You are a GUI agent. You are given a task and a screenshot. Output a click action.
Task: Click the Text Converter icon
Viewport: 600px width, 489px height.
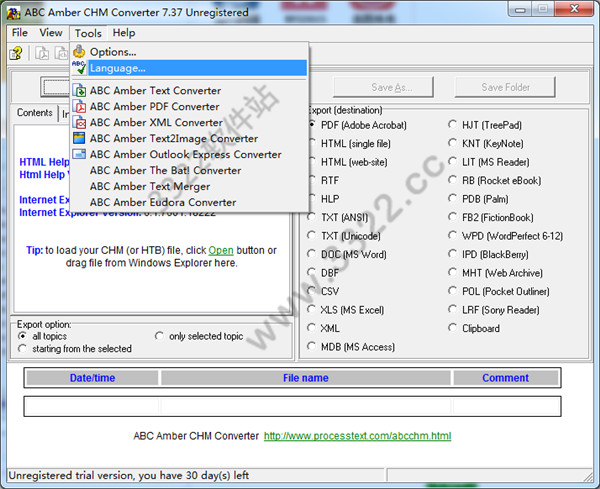tap(79, 91)
